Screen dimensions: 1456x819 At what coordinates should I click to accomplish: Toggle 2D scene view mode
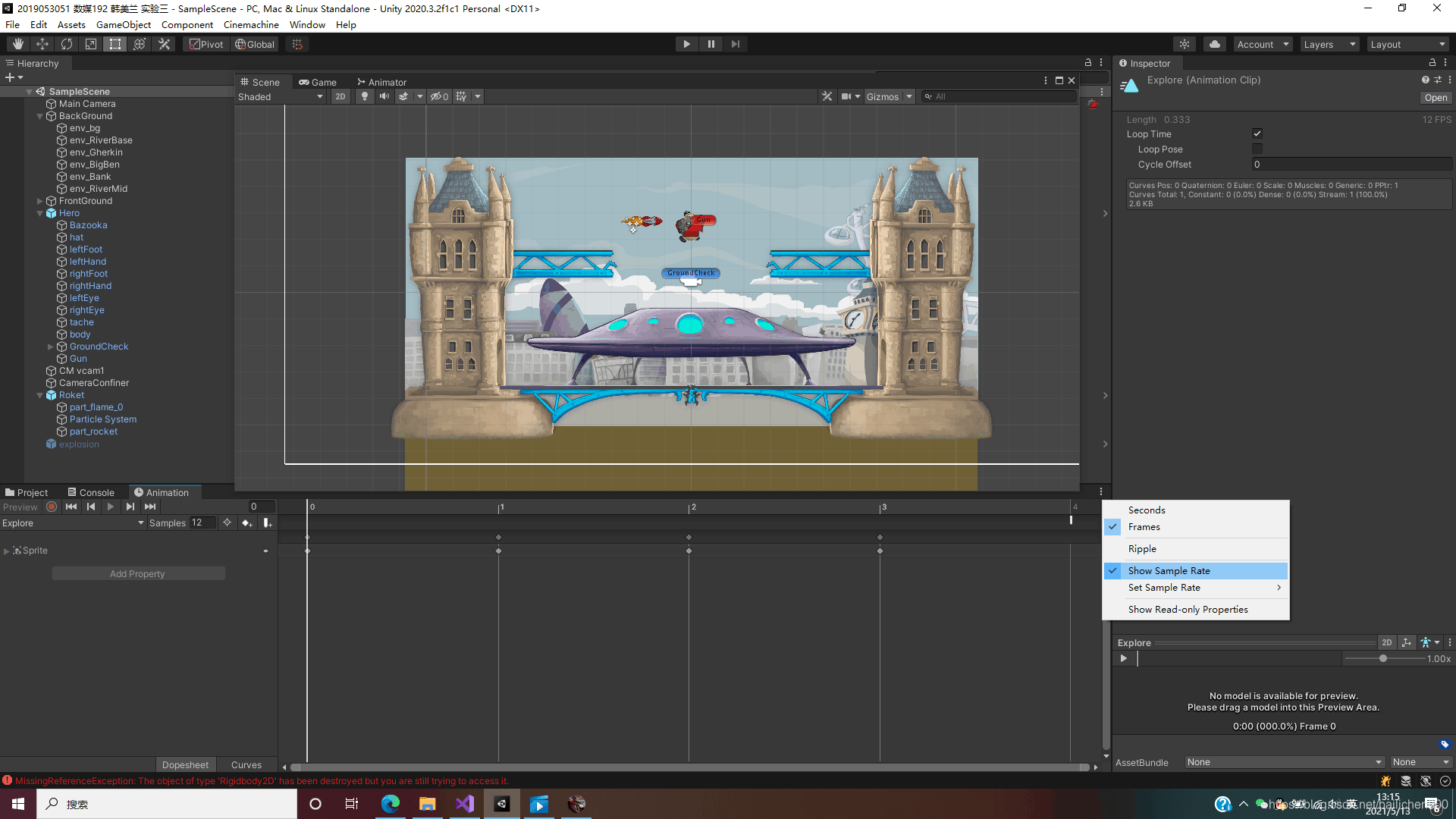tap(340, 96)
